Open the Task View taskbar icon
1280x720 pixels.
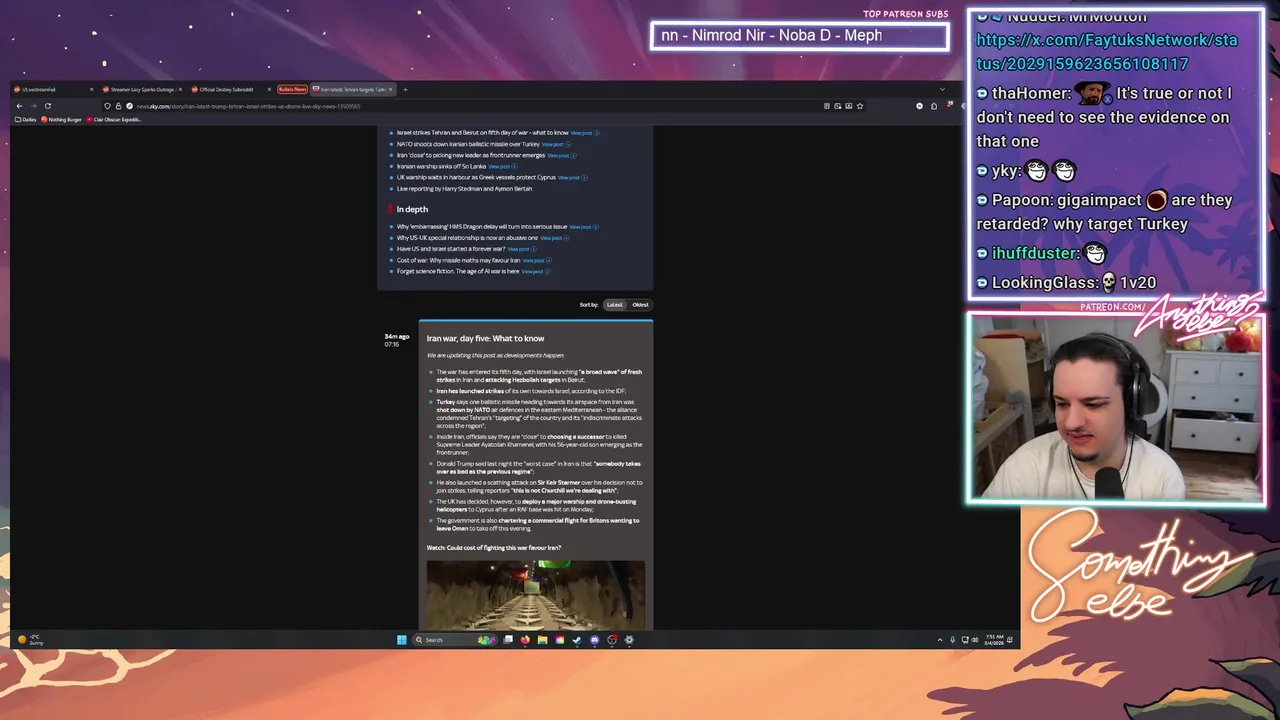(508, 640)
